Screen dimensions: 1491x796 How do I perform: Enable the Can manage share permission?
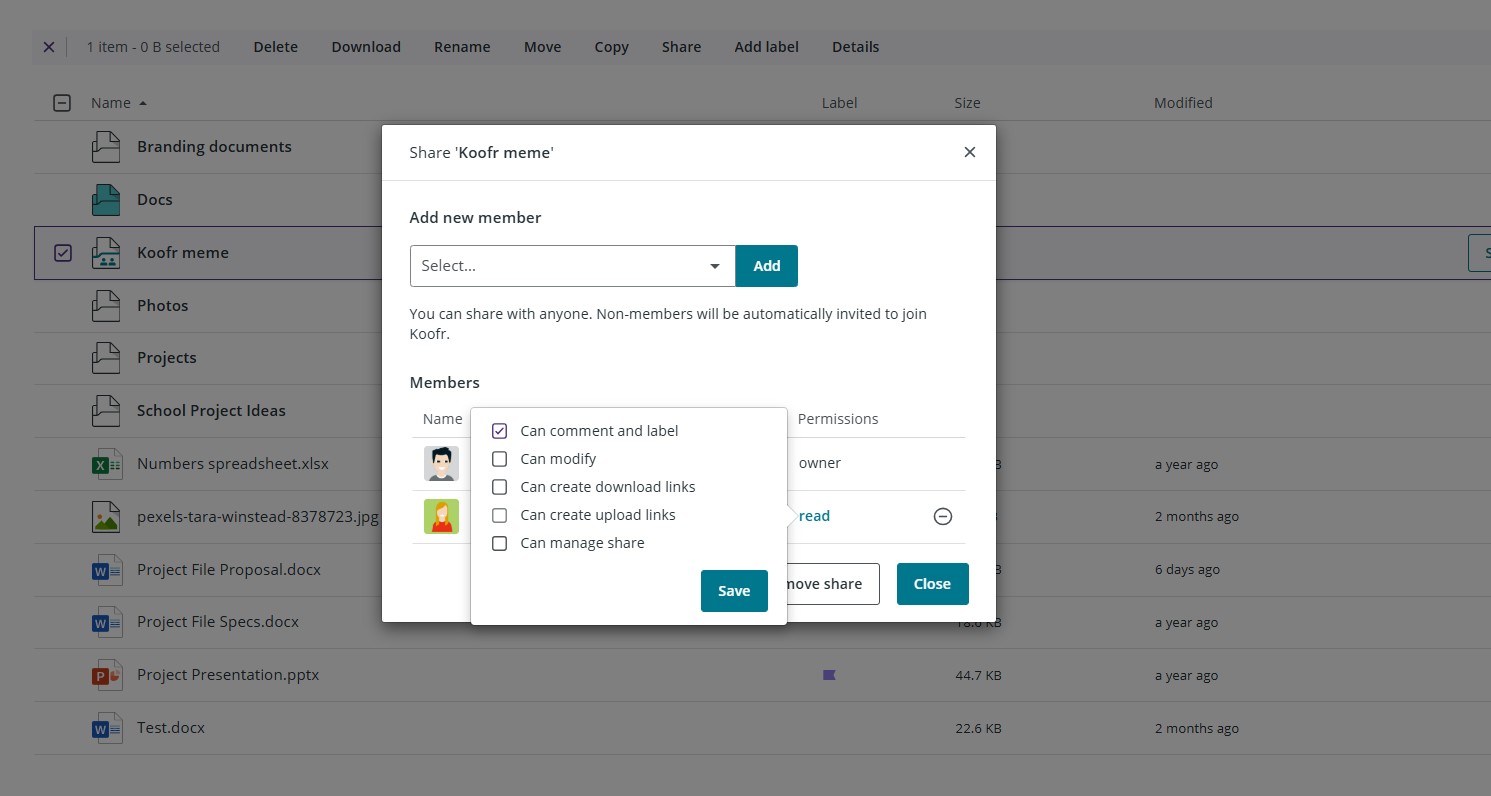tap(500, 543)
